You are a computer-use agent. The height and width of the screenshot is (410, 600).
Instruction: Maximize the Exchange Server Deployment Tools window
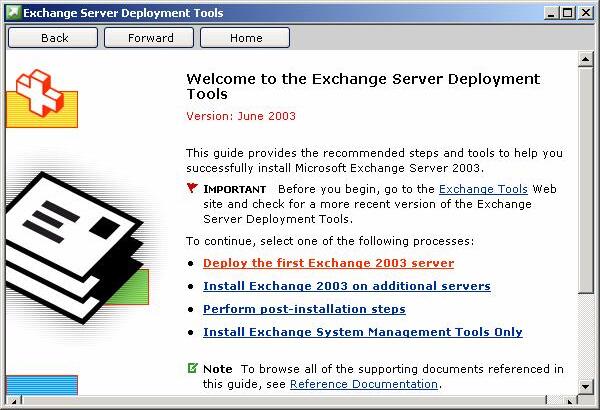[x=568, y=13]
